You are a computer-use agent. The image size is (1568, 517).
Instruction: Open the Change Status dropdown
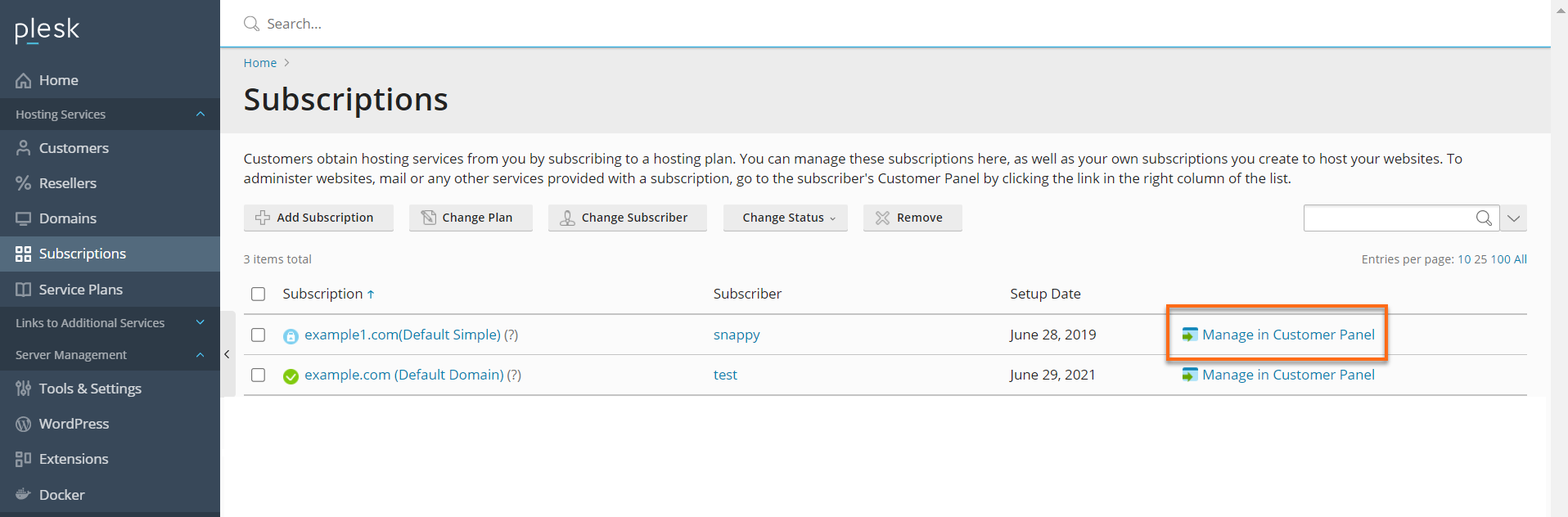click(x=785, y=218)
